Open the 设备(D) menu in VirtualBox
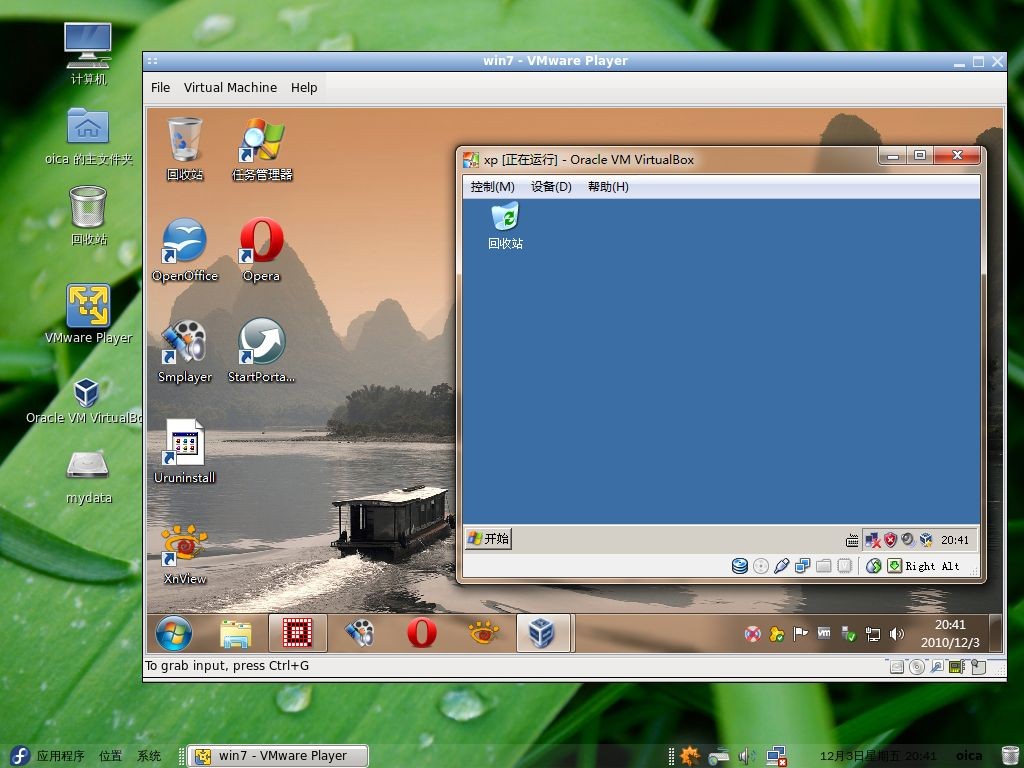The width and height of the screenshot is (1024, 768). point(551,187)
